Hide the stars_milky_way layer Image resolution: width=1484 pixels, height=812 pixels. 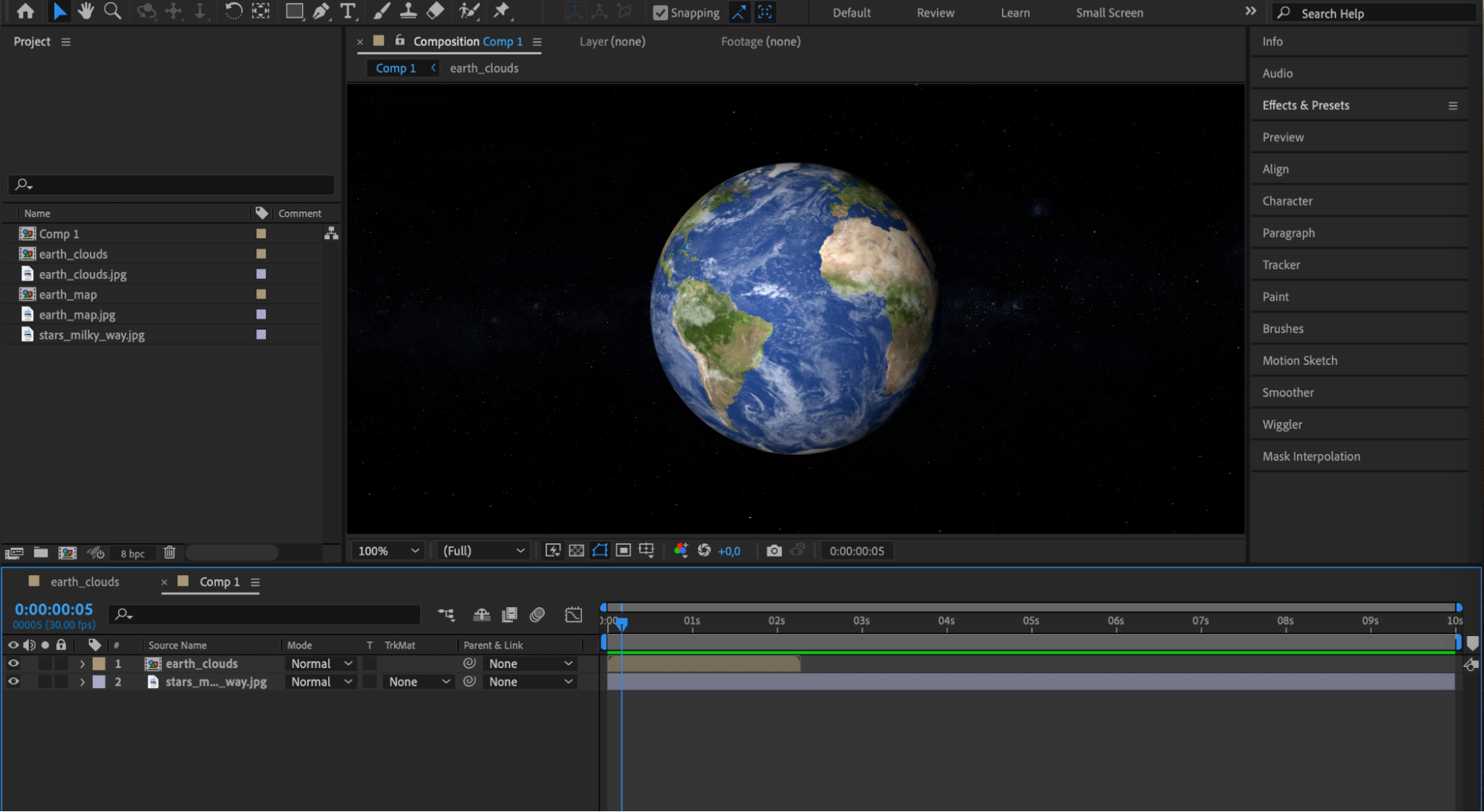13,681
